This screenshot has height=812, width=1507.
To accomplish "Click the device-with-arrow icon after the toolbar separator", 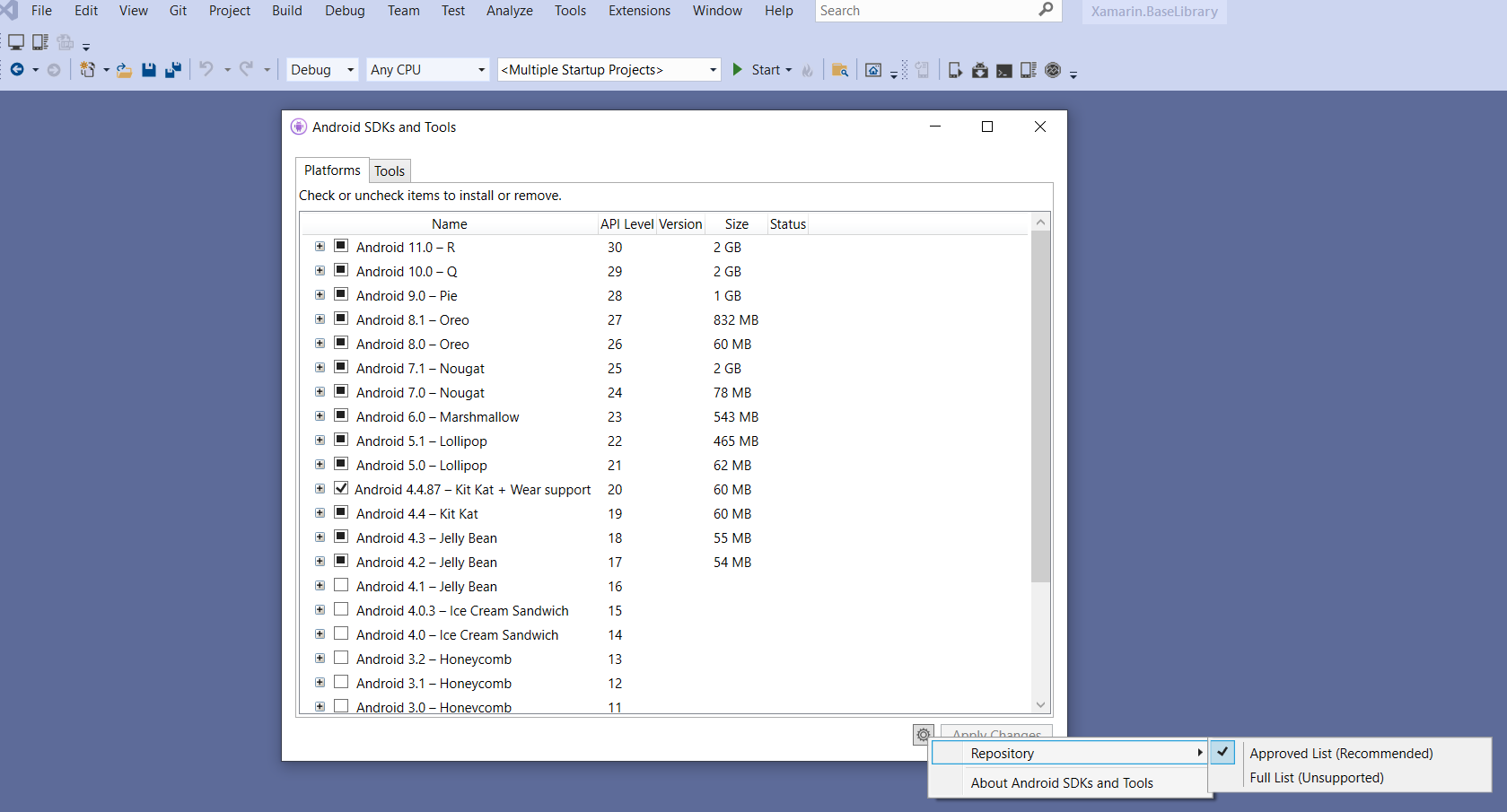I will 955,70.
